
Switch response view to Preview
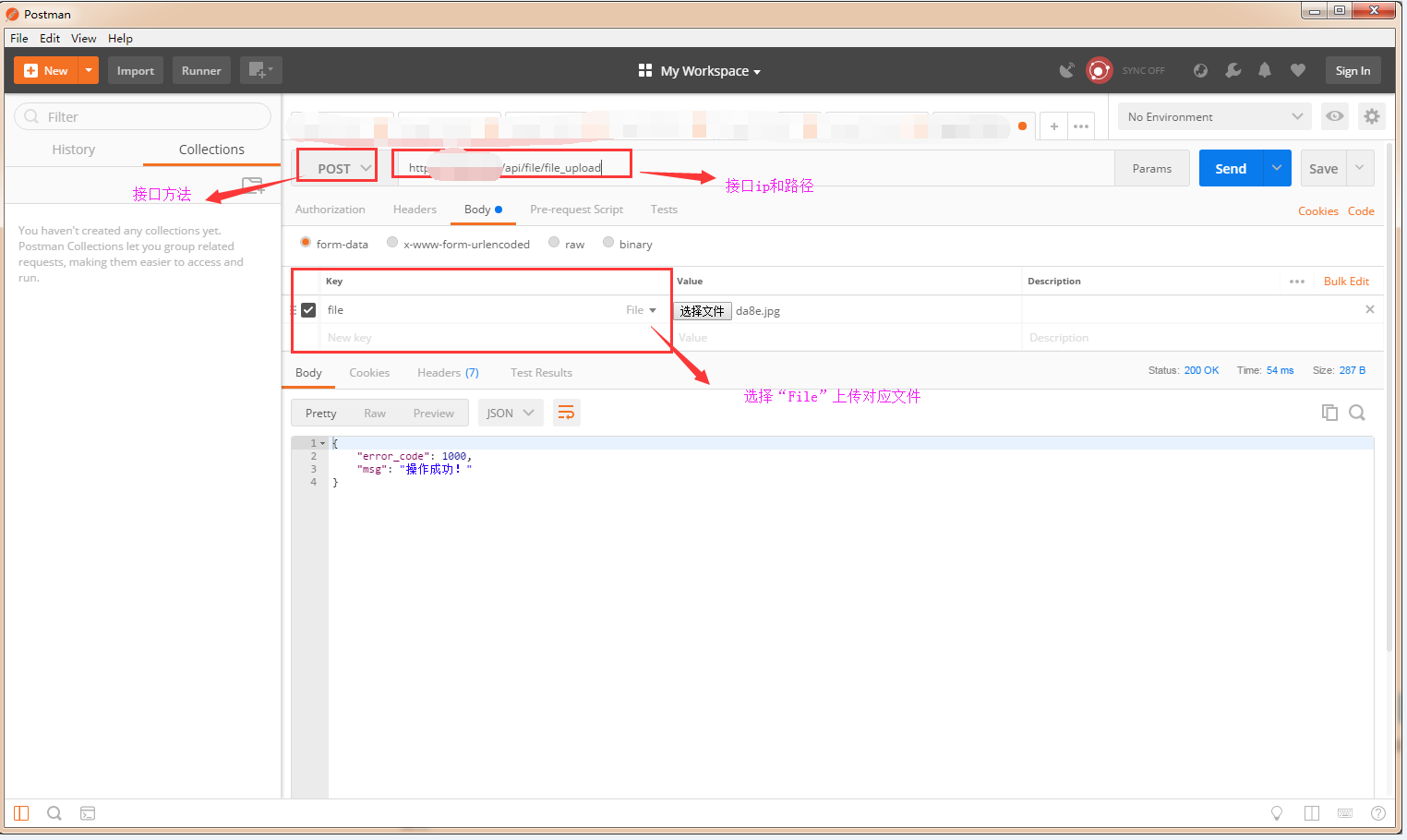(x=433, y=414)
